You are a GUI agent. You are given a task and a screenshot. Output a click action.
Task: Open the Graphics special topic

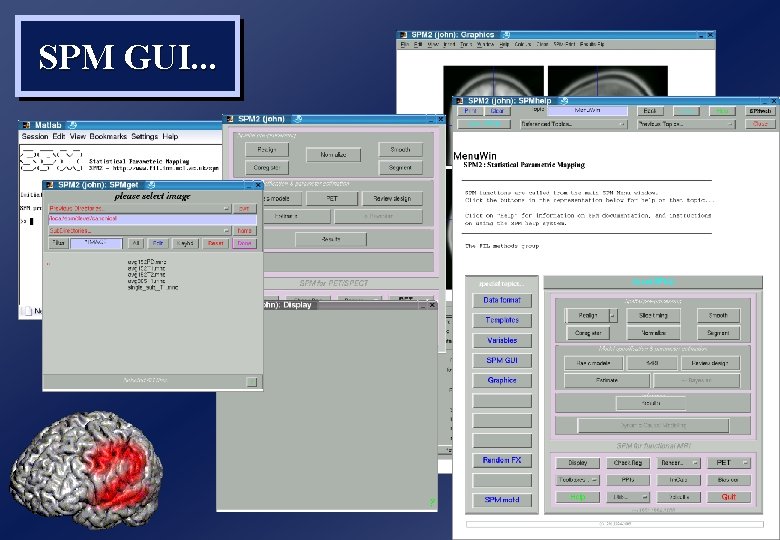[502, 380]
